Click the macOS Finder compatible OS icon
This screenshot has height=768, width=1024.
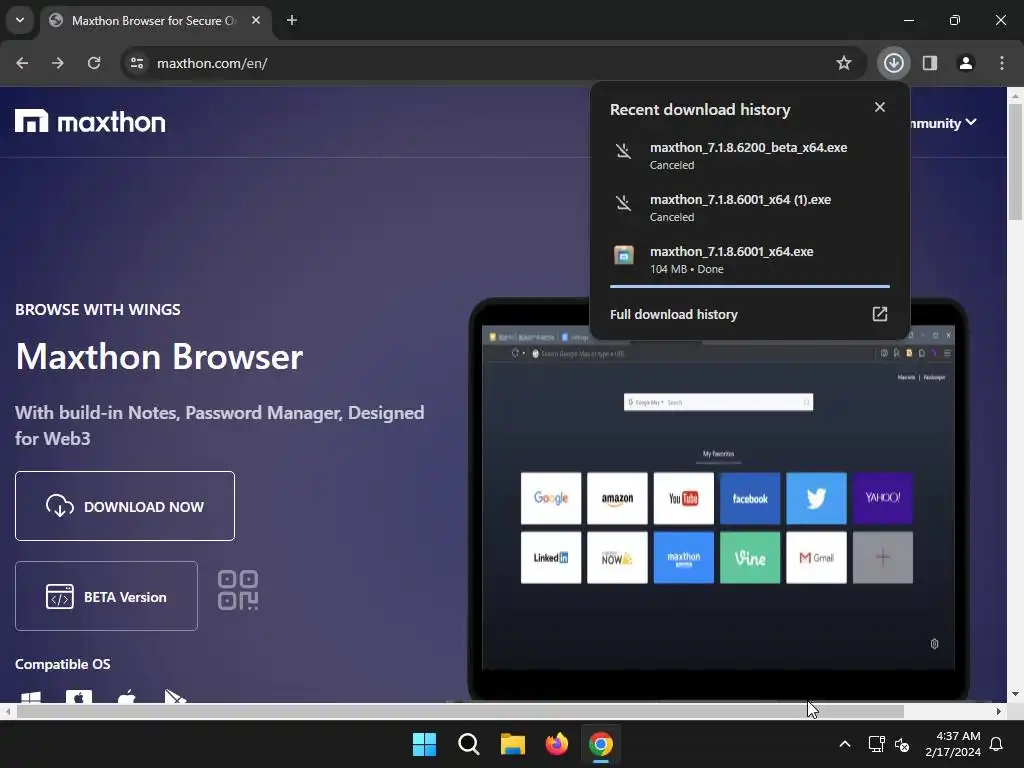(79, 696)
